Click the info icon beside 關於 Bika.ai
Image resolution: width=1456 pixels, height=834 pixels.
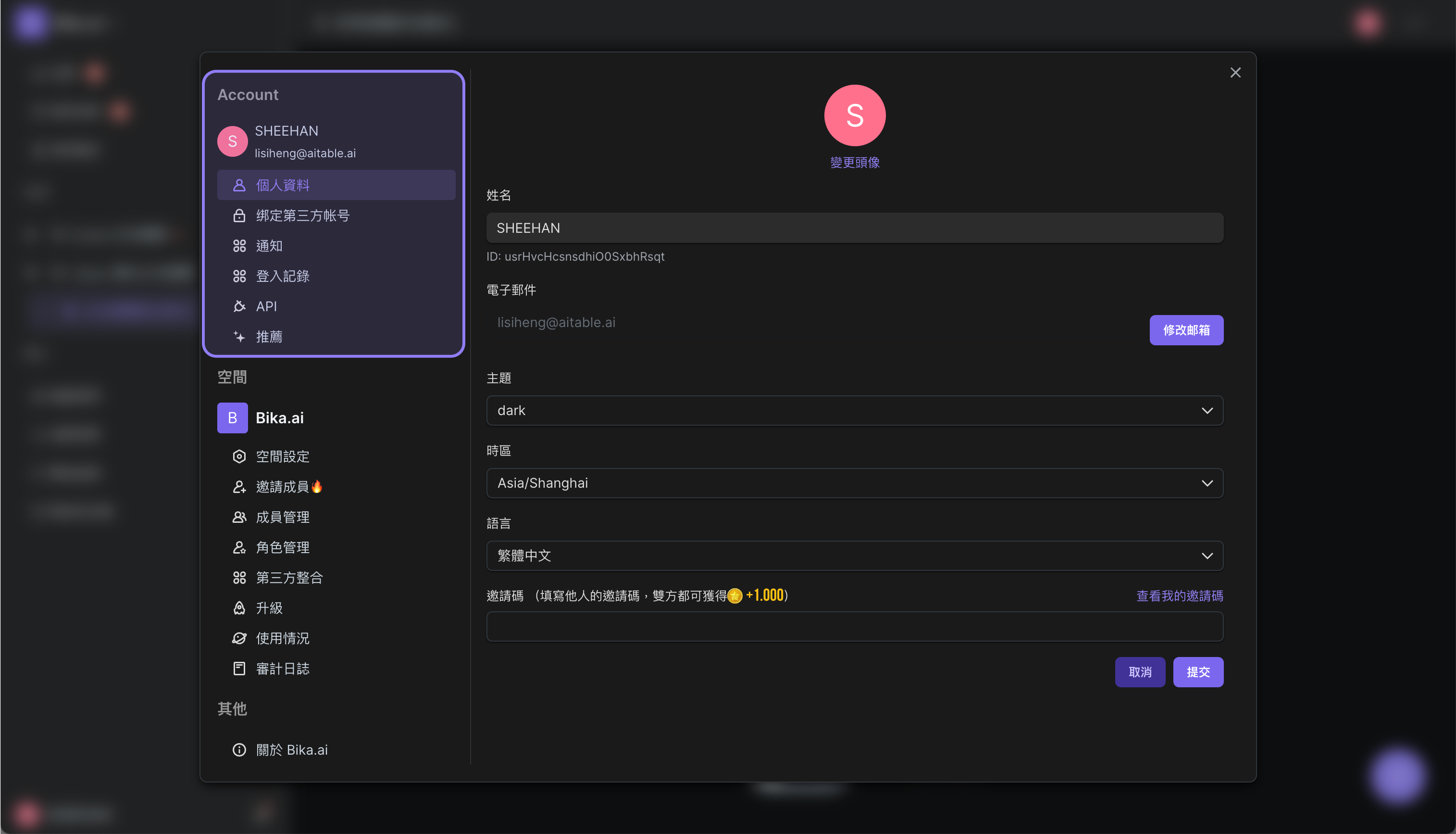pyautogui.click(x=239, y=750)
